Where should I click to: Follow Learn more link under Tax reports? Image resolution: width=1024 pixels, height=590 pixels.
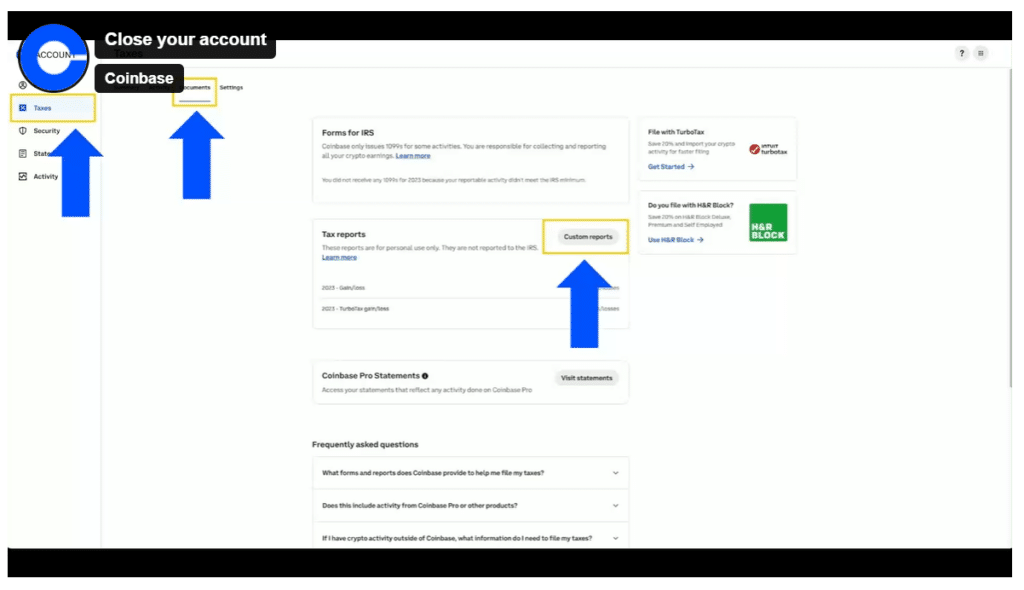coord(339,257)
